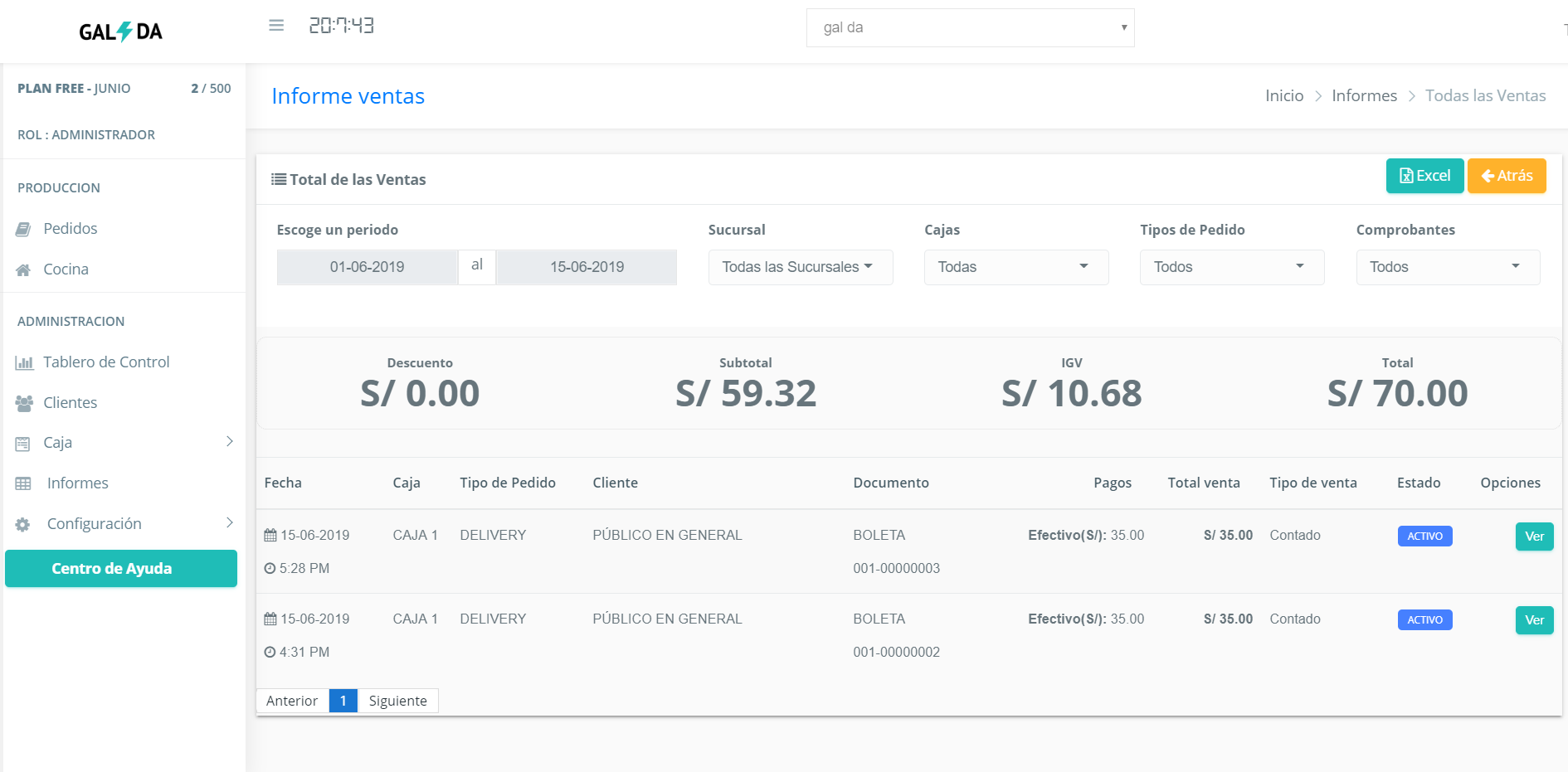Click the Informes table icon
Screen dimensions: 1568x772
[x=23, y=483]
